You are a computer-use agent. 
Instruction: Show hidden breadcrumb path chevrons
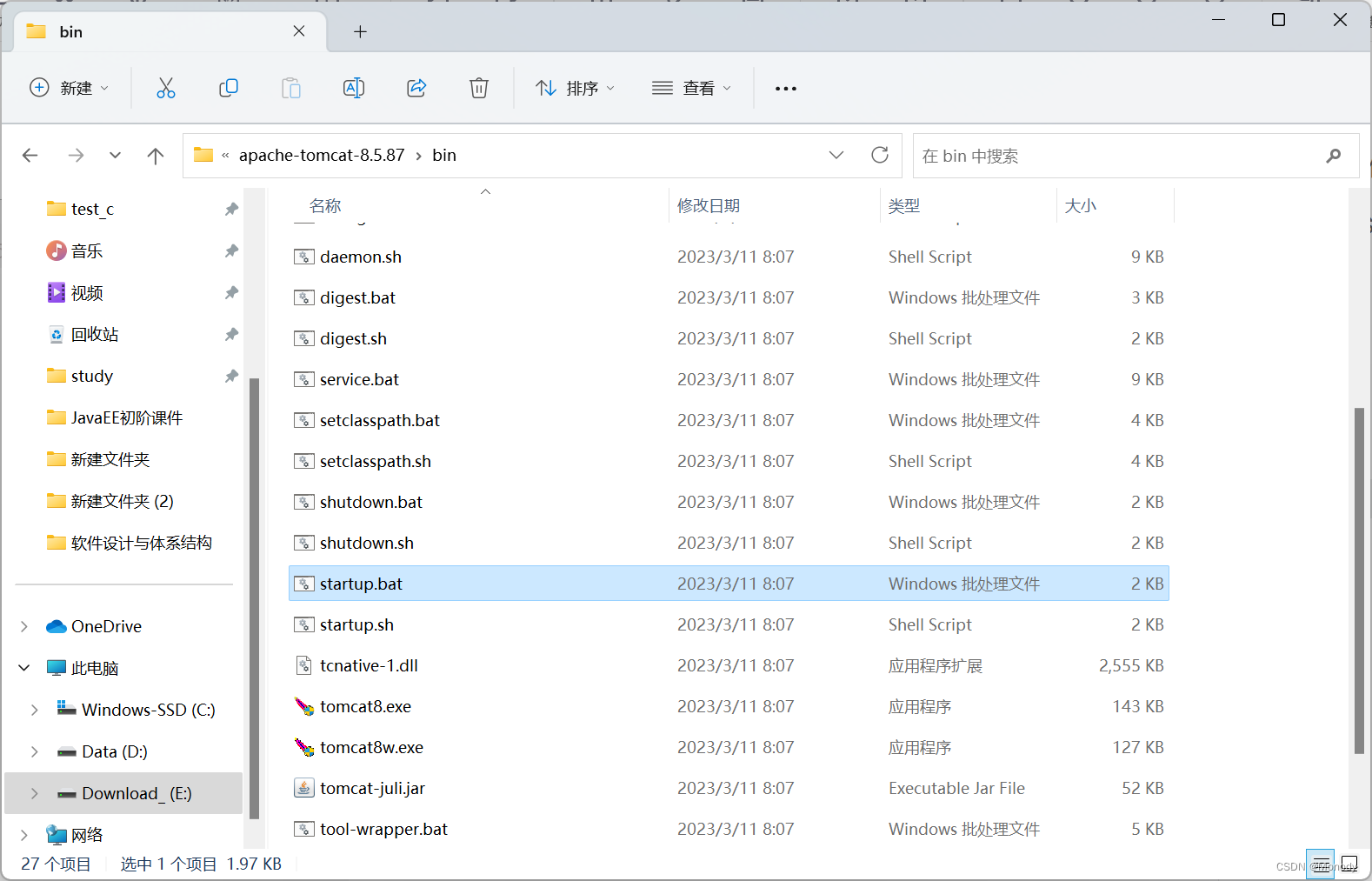point(225,156)
